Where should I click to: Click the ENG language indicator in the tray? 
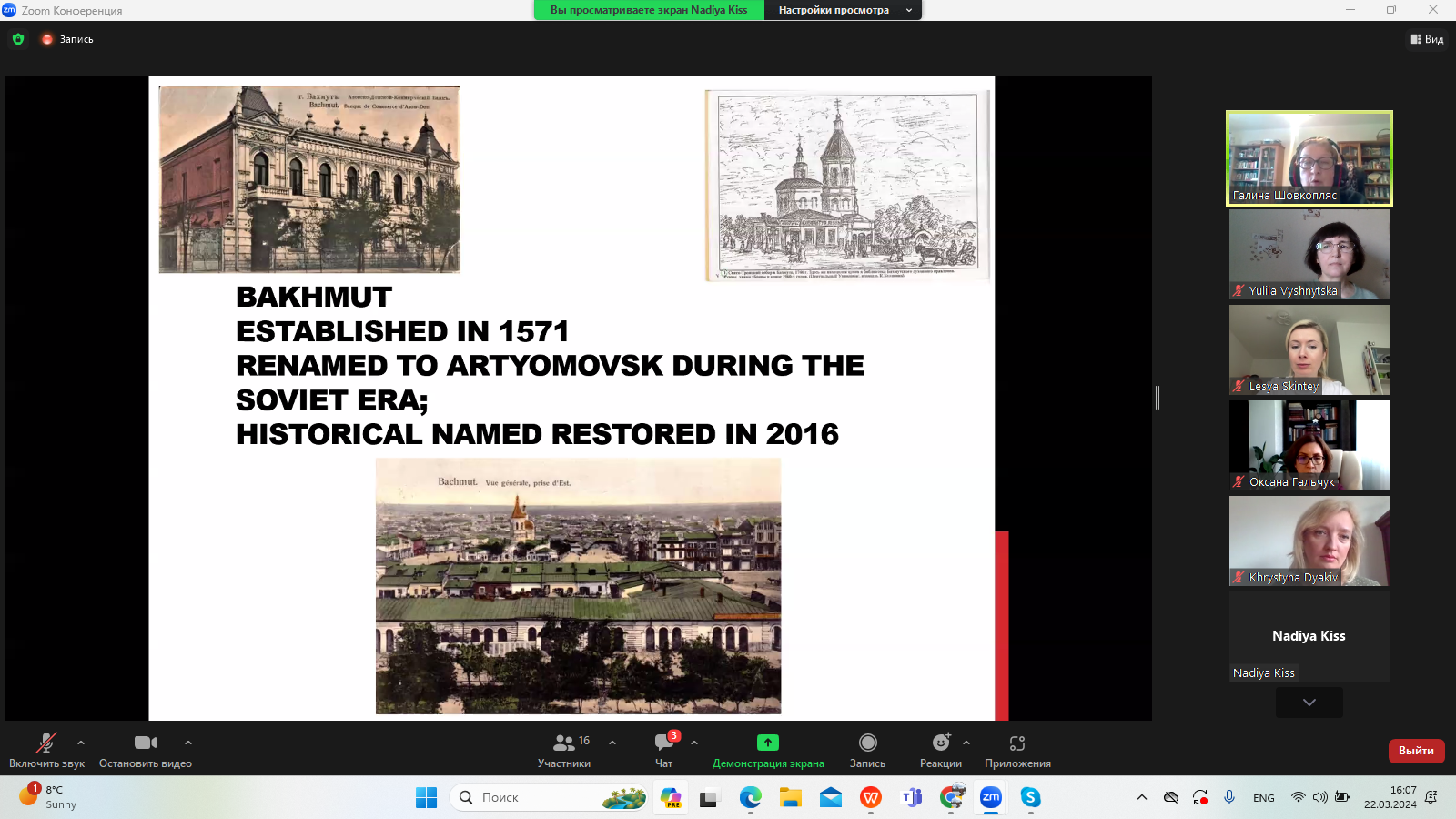(x=1263, y=798)
